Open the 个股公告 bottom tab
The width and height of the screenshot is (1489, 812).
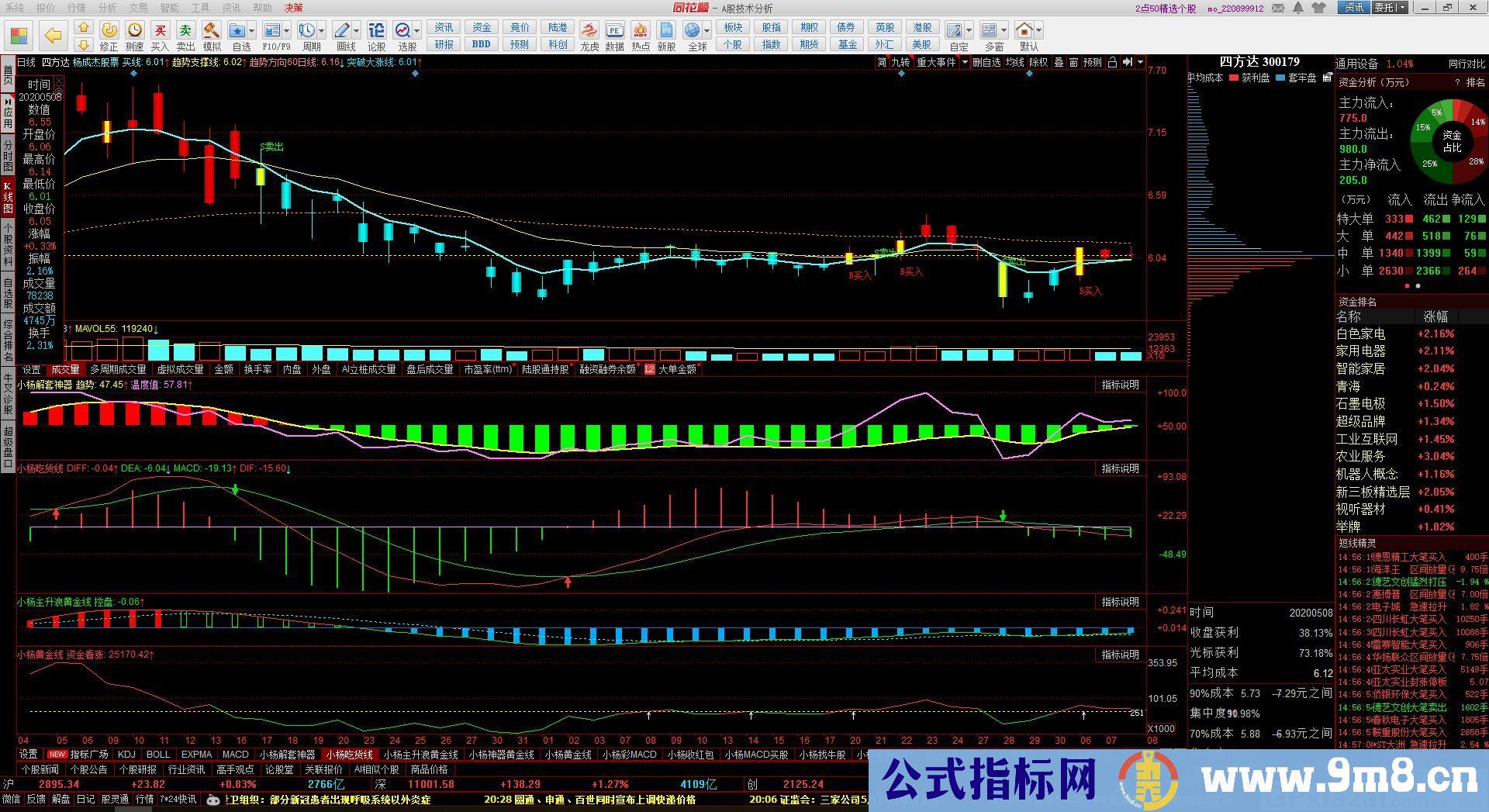(88, 770)
